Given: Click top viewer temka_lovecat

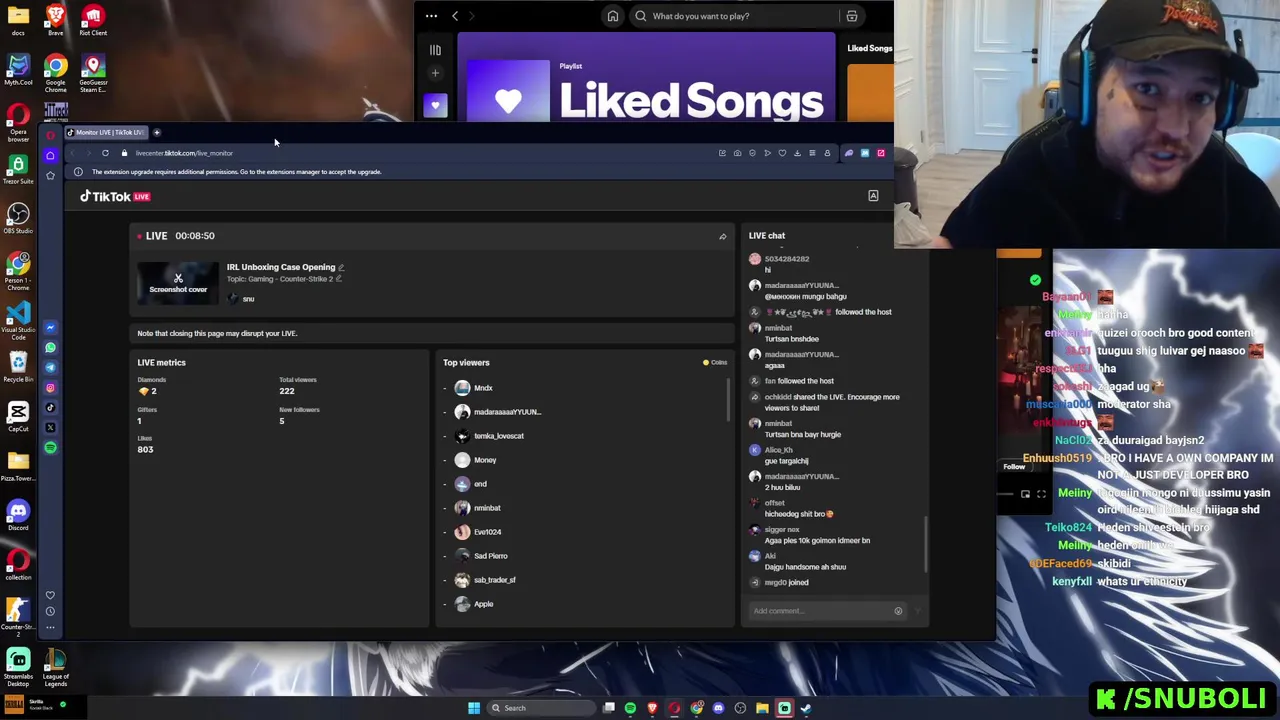Looking at the screenshot, I should [498, 436].
